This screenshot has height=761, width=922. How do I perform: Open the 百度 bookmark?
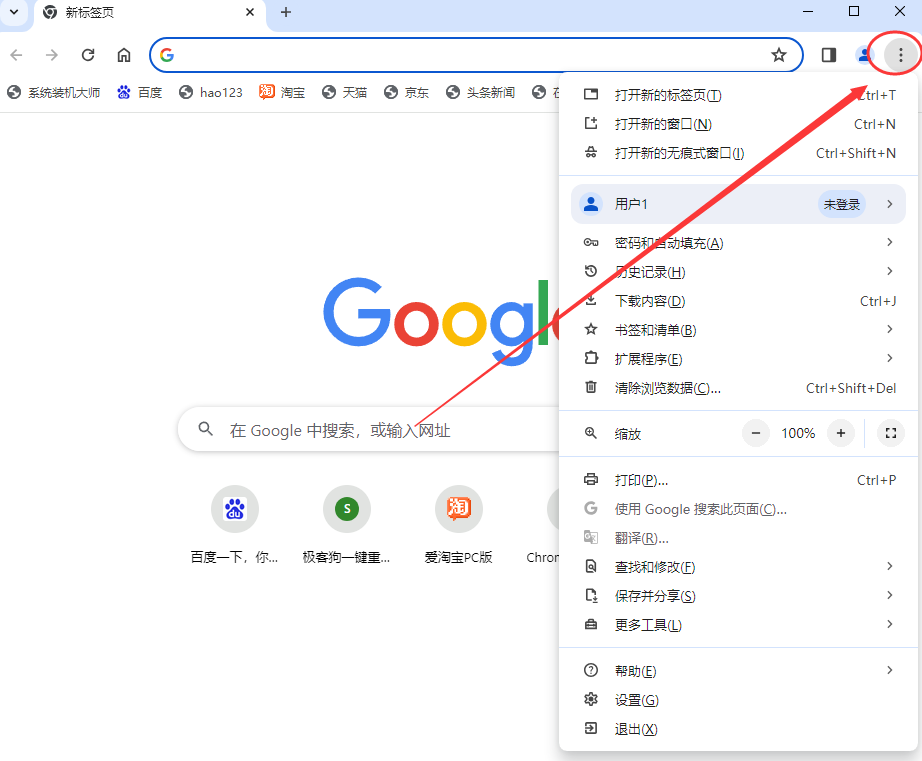tap(139, 92)
